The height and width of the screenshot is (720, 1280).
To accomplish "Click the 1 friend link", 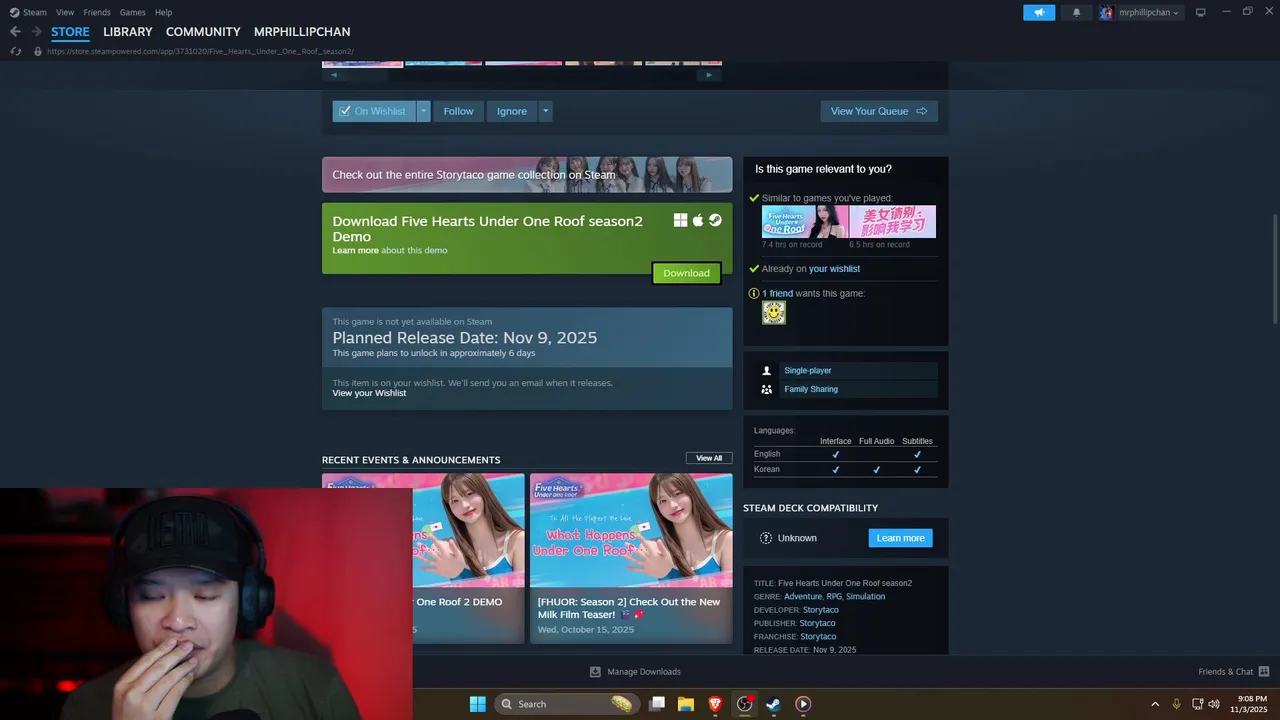I will click(777, 294).
